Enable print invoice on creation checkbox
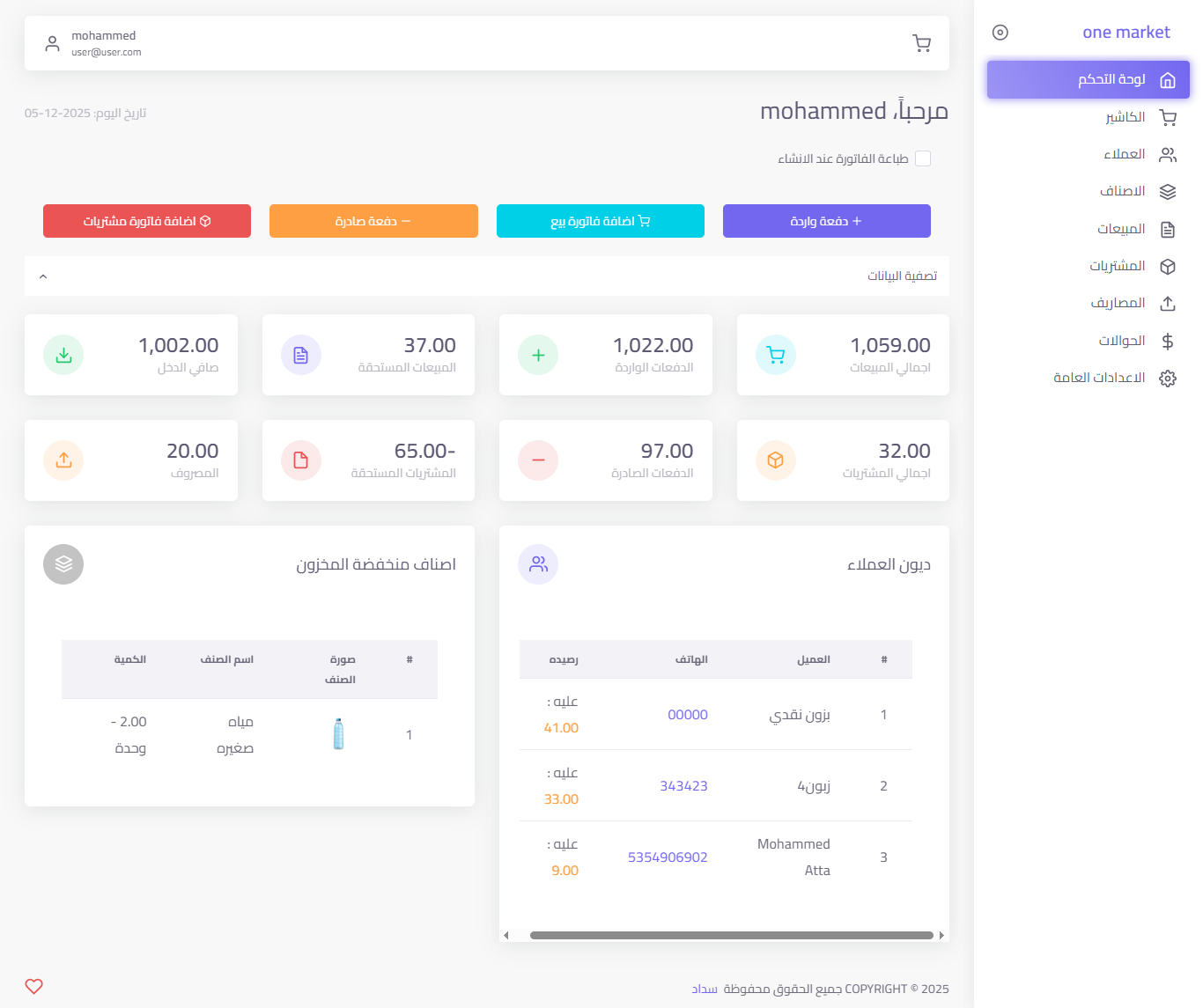This screenshot has height=1008, width=1203. [923, 158]
